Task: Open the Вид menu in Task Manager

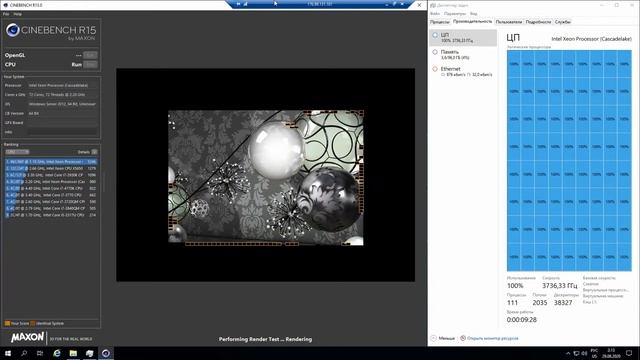Action: [x=473, y=13]
